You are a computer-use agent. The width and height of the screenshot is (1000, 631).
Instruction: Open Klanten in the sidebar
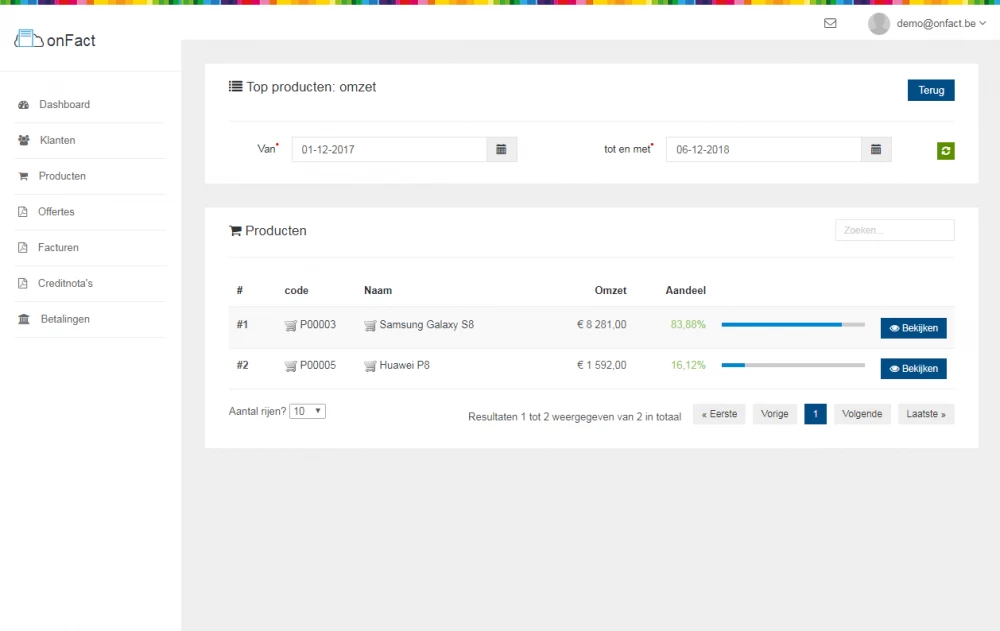[x=57, y=141]
